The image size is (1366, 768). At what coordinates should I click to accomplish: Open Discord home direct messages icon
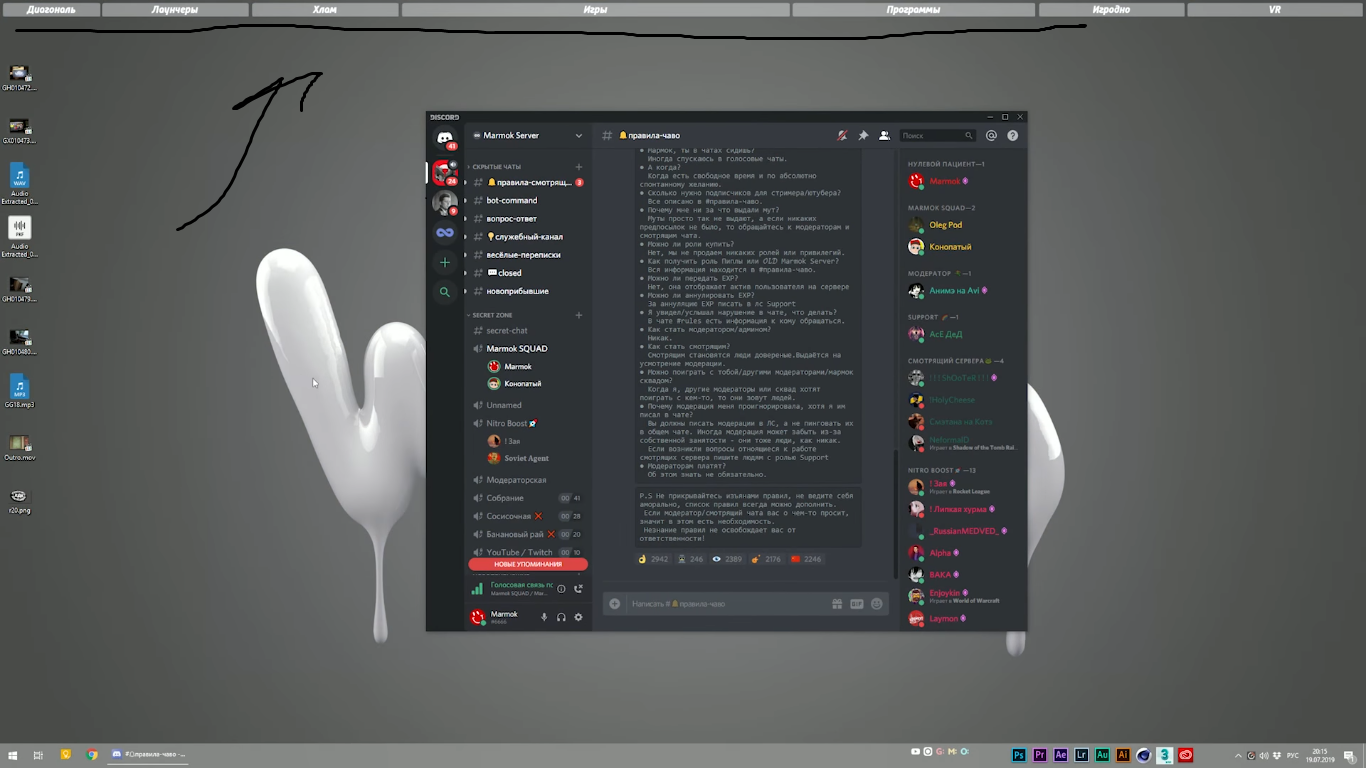coord(445,138)
